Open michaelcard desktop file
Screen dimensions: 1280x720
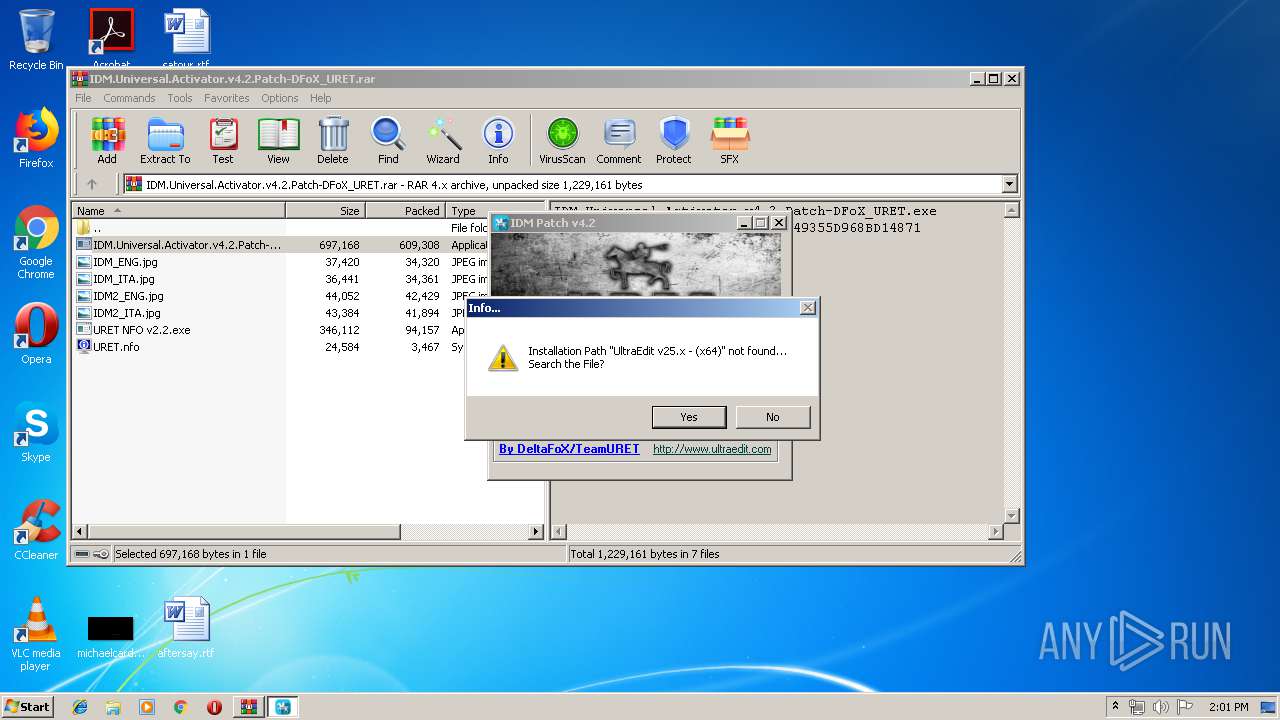(111, 636)
